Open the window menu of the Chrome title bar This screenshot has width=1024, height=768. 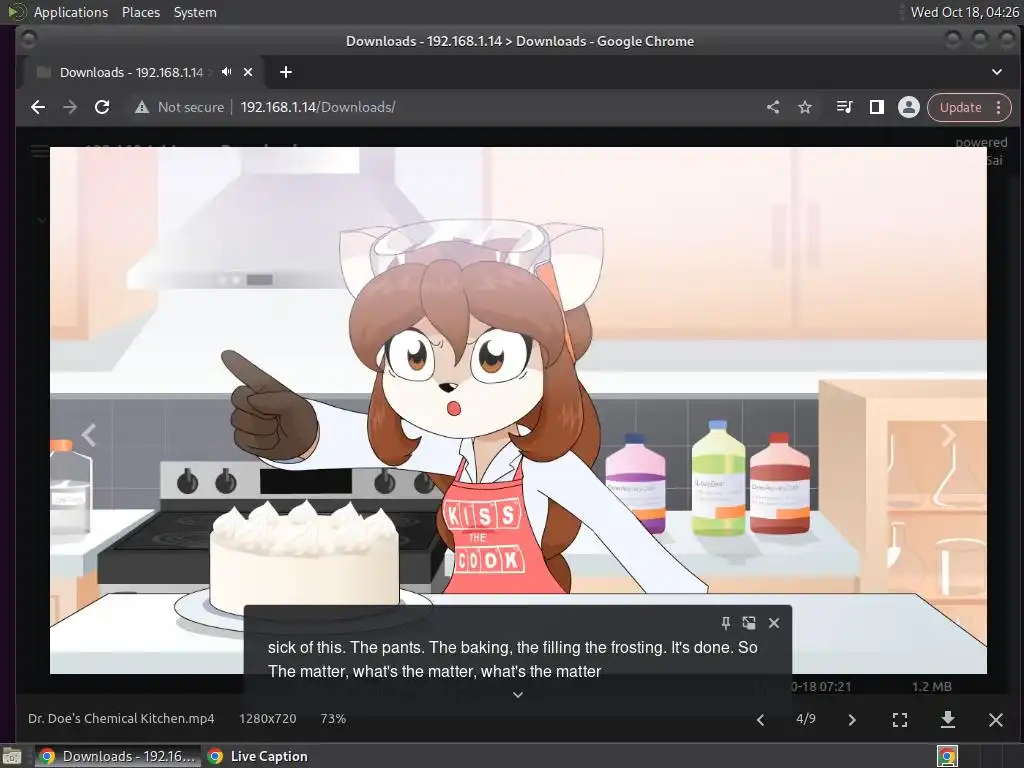click(x=27, y=40)
